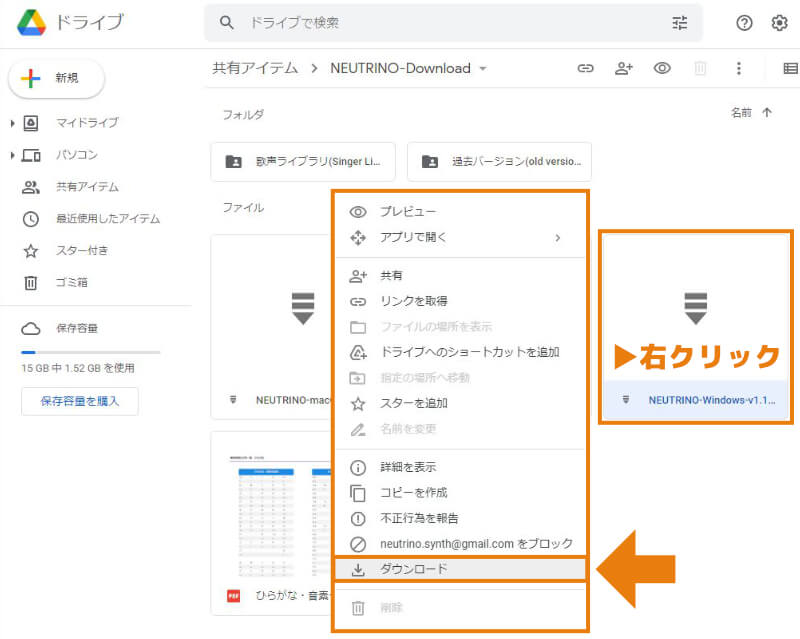Click the PDF icon beside ひらがな・音素
This screenshot has width=800, height=639.
(233, 595)
